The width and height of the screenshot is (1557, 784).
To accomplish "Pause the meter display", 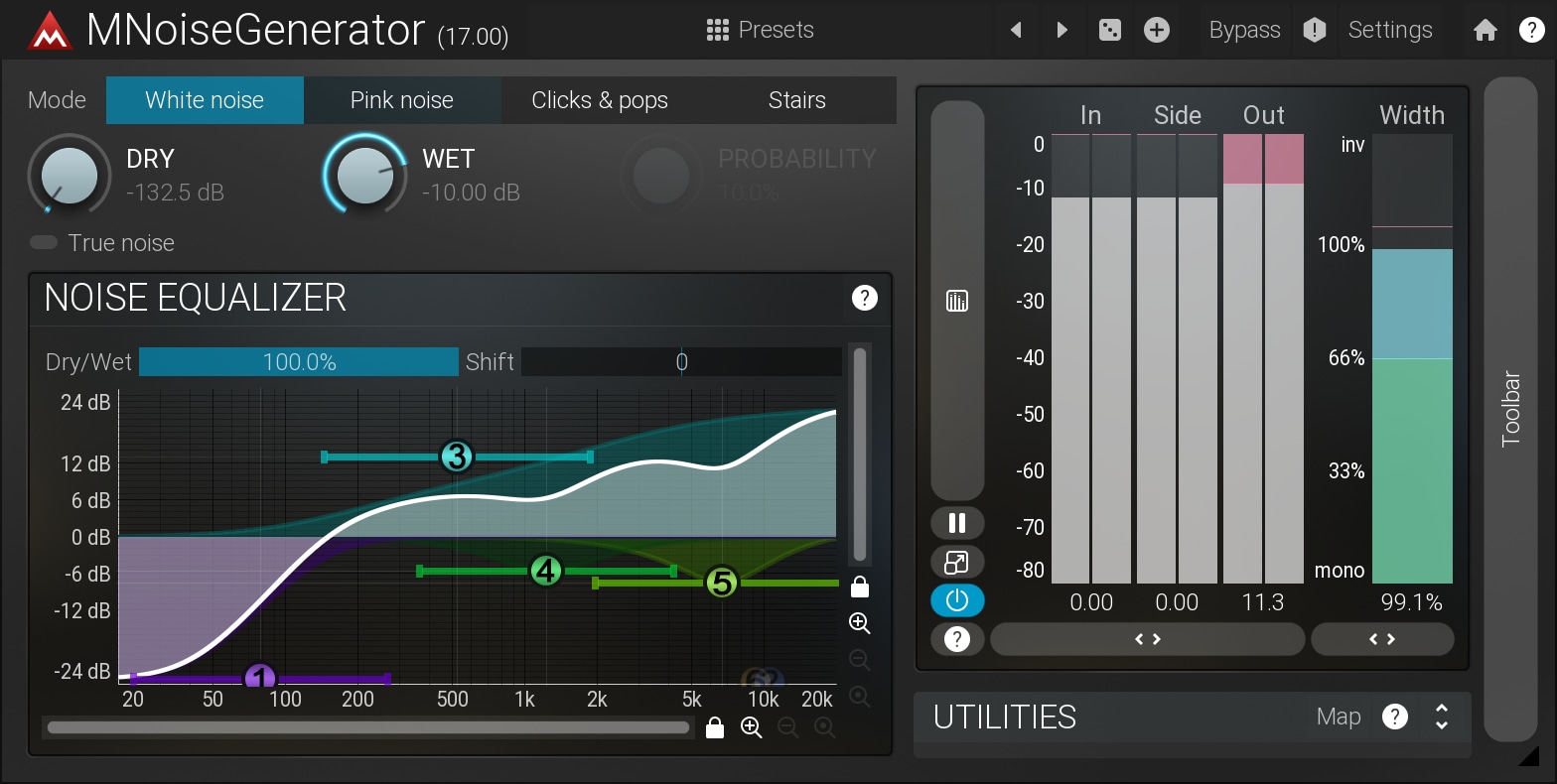I will (957, 523).
